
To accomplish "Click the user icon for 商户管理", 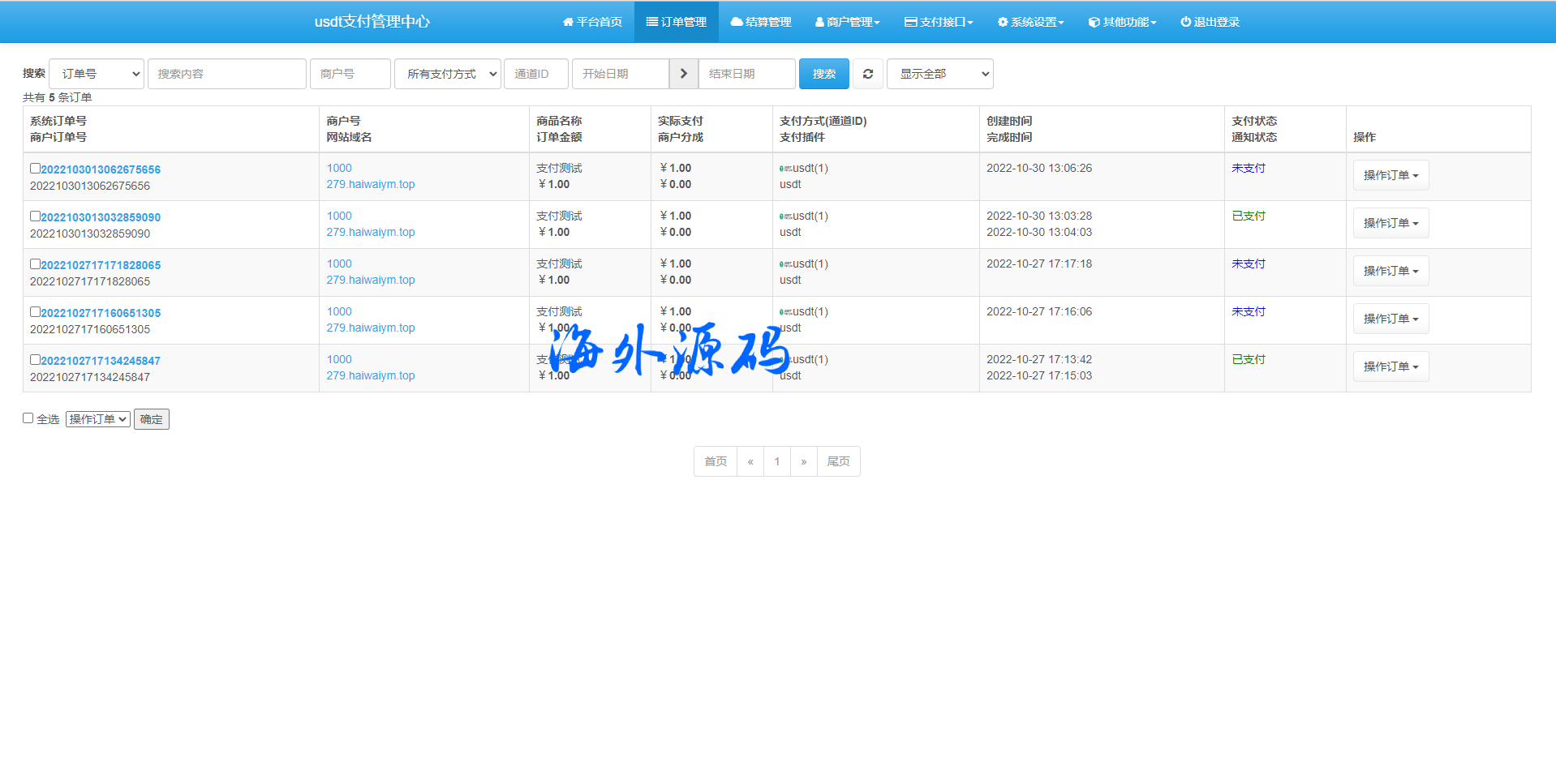I will [819, 22].
